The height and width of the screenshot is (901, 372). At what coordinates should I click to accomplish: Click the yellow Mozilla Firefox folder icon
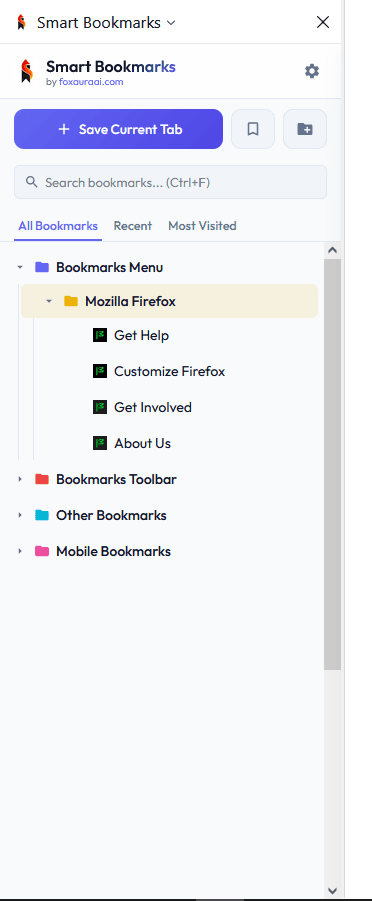point(71,301)
